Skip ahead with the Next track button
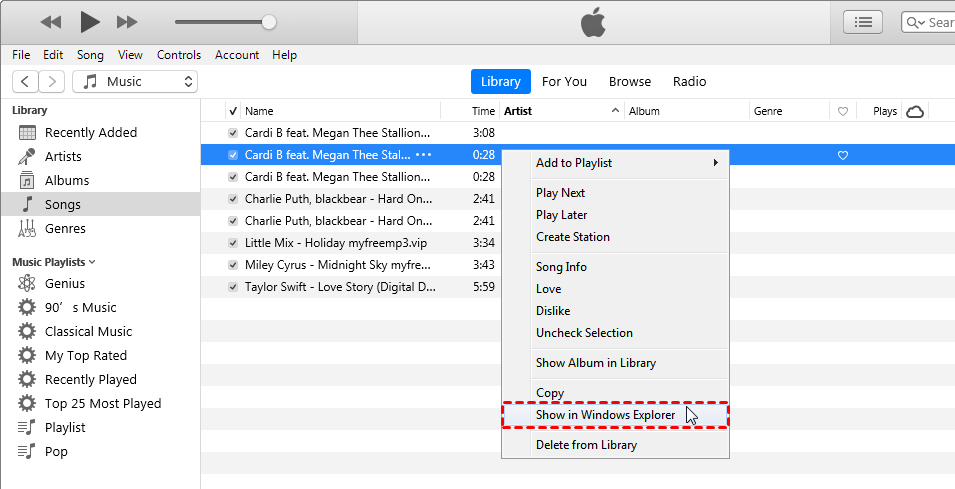 127,22
